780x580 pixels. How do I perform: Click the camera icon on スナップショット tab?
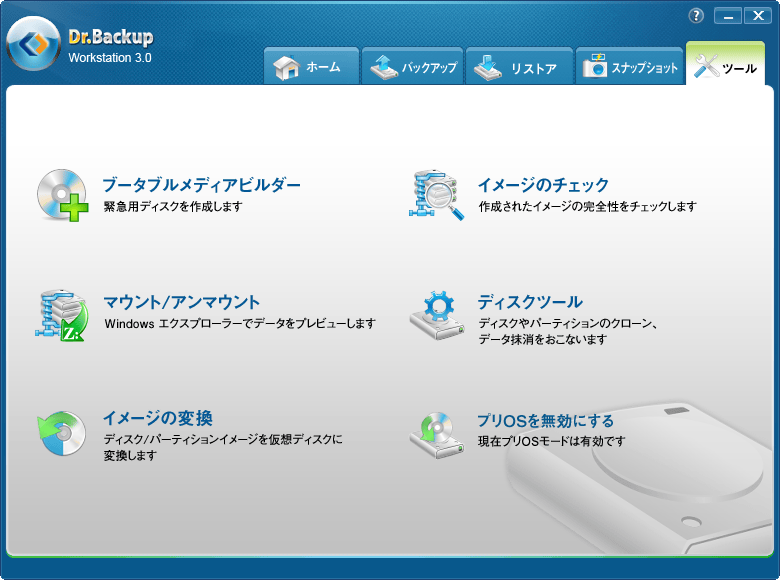[x=595, y=66]
